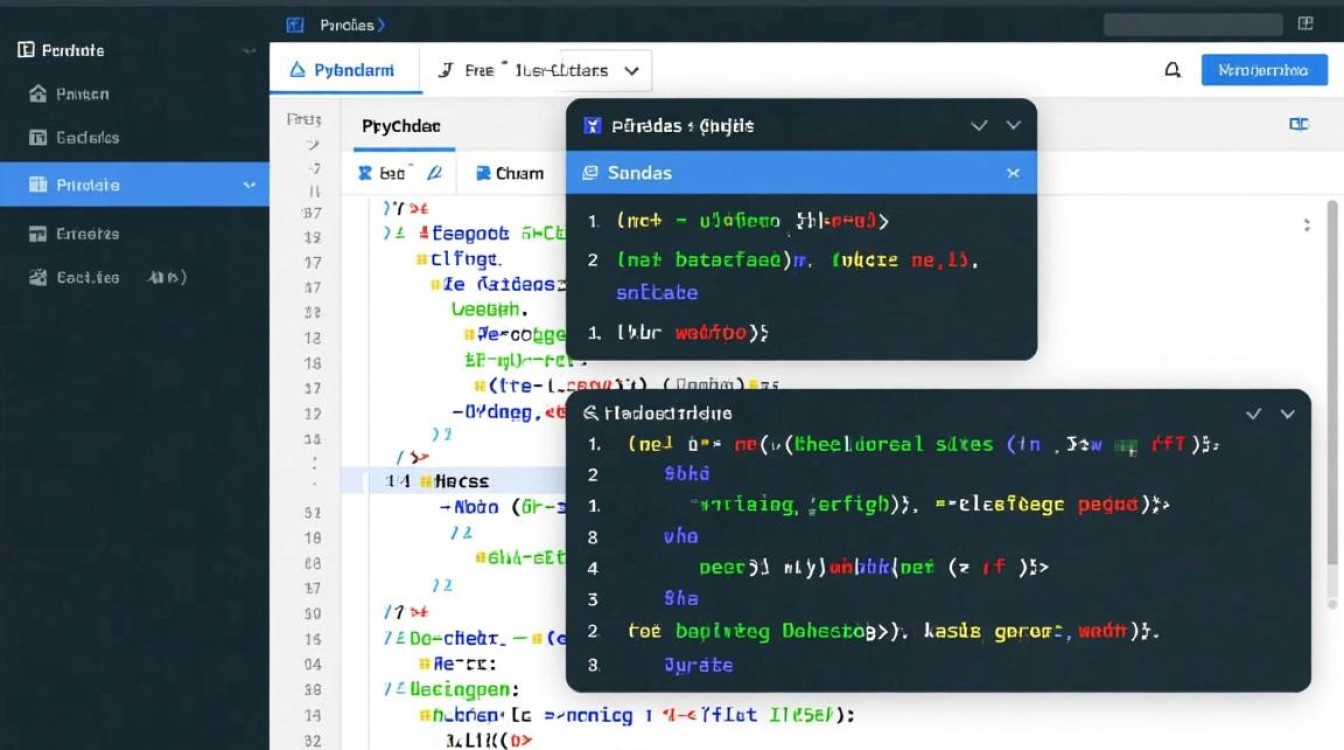Image resolution: width=1344 pixels, height=750 pixels.
Task: Click the Ertaetes sidebar icon
Action: pyautogui.click(x=38, y=234)
